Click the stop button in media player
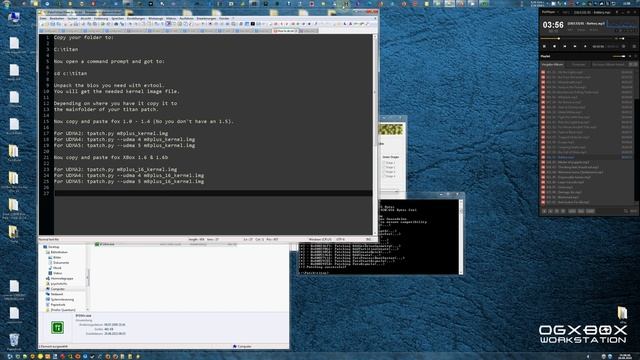Image resolution: width=640 pixels, height=360 pixels. [x=555, y=47]
